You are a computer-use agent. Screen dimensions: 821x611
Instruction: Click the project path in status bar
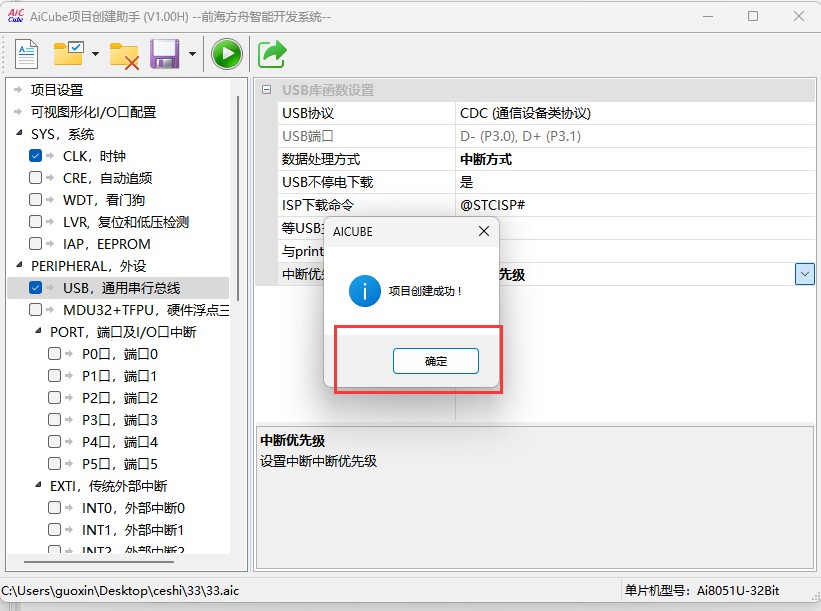pyautogui.click(x=120, y=591)
